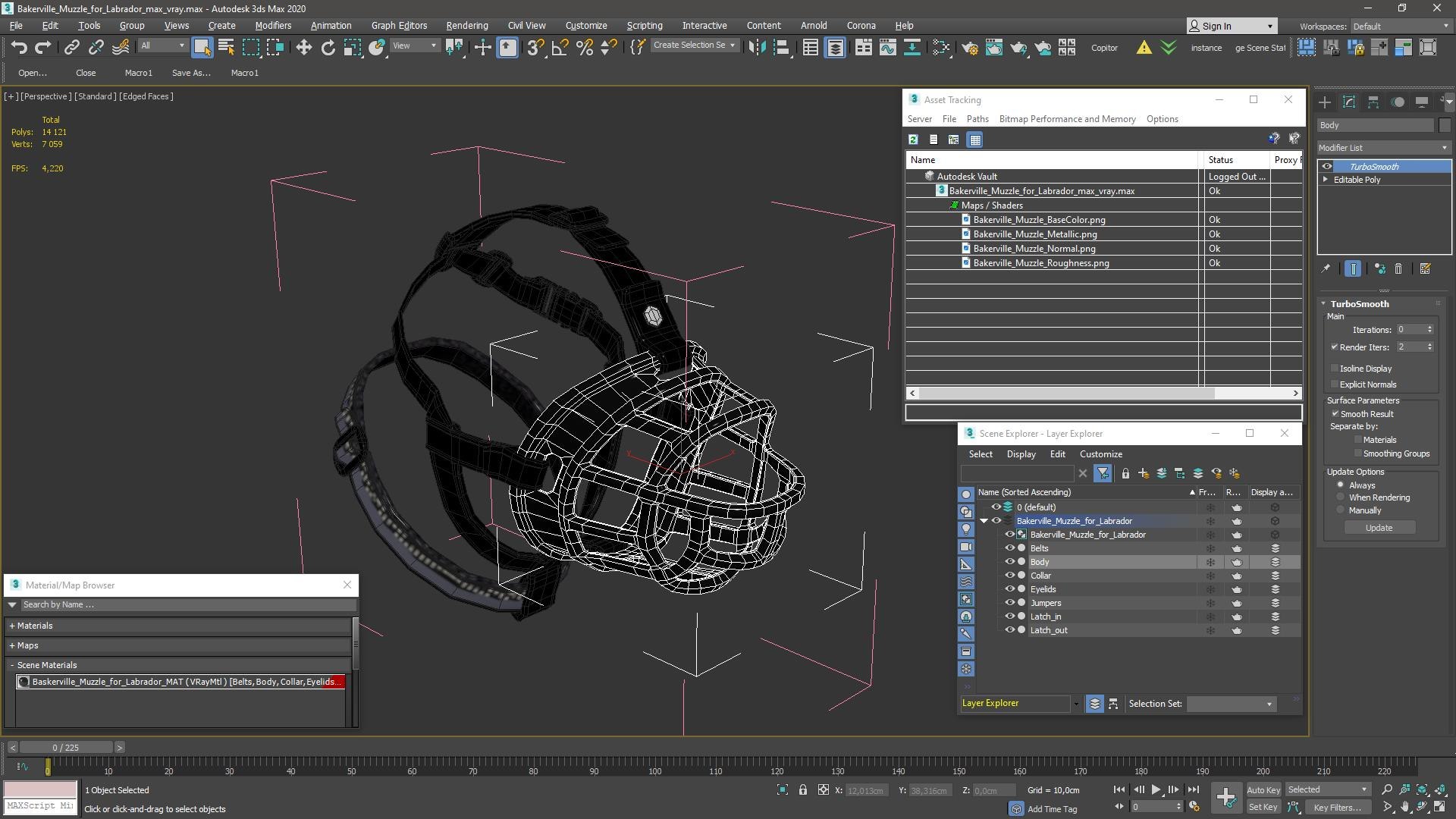Screen dimensions: 1456x819
Task: Click the Auto Key button
Action: (1263, 789)
